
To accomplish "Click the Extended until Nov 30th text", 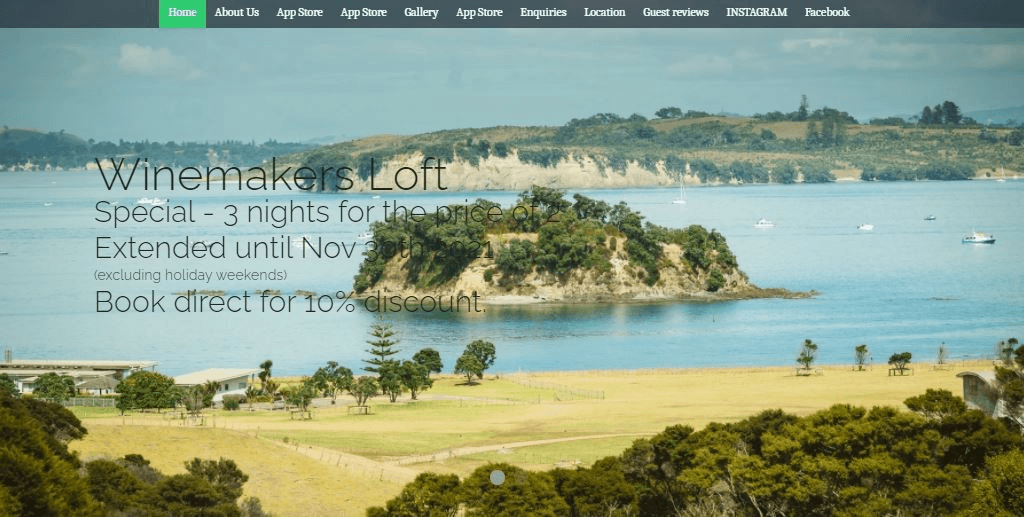I will (294, 248).
